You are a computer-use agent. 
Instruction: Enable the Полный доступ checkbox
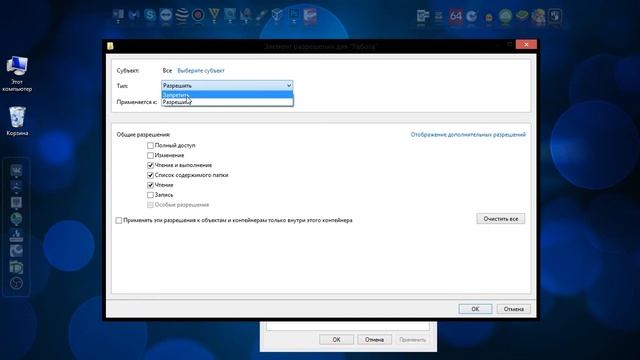click(150, 146)
